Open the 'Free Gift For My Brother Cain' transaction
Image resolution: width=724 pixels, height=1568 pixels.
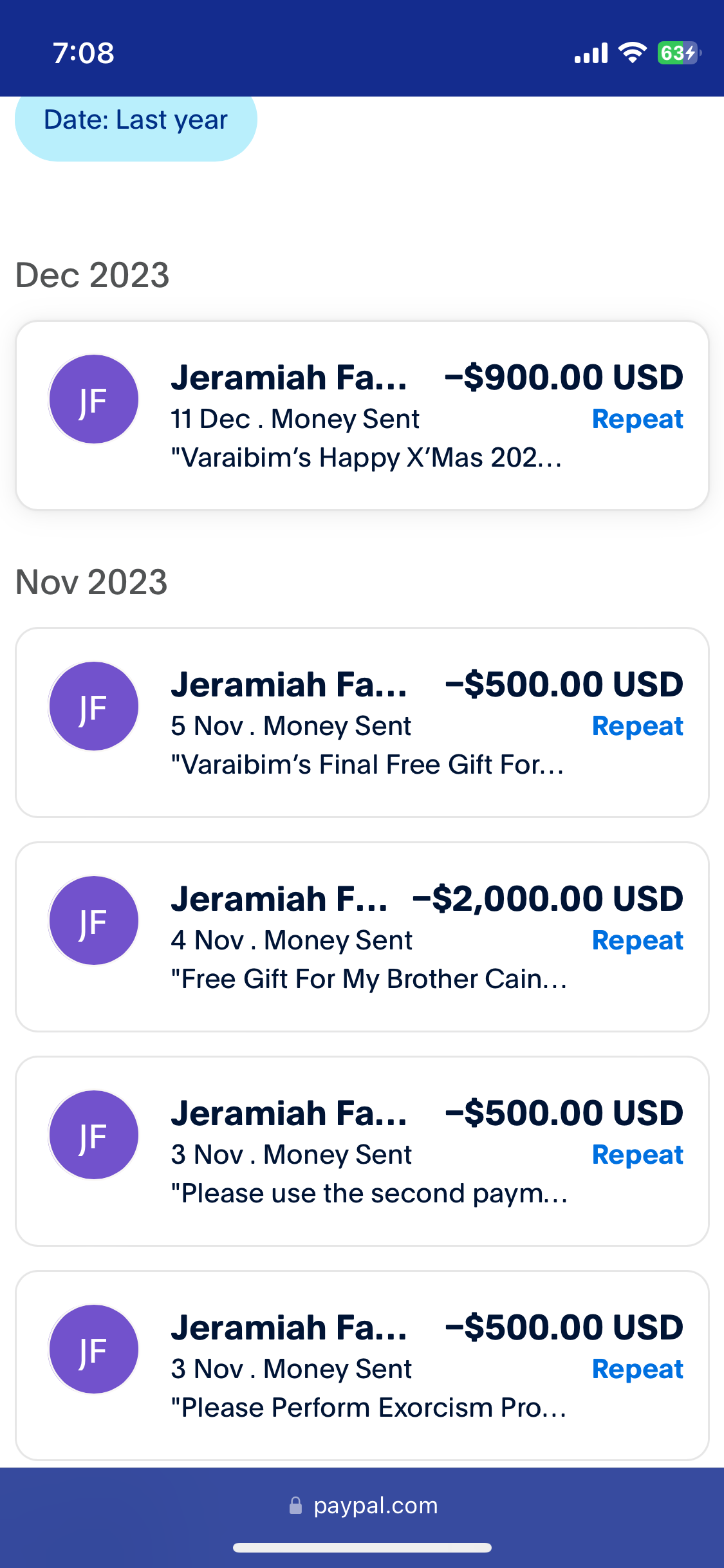362,937
